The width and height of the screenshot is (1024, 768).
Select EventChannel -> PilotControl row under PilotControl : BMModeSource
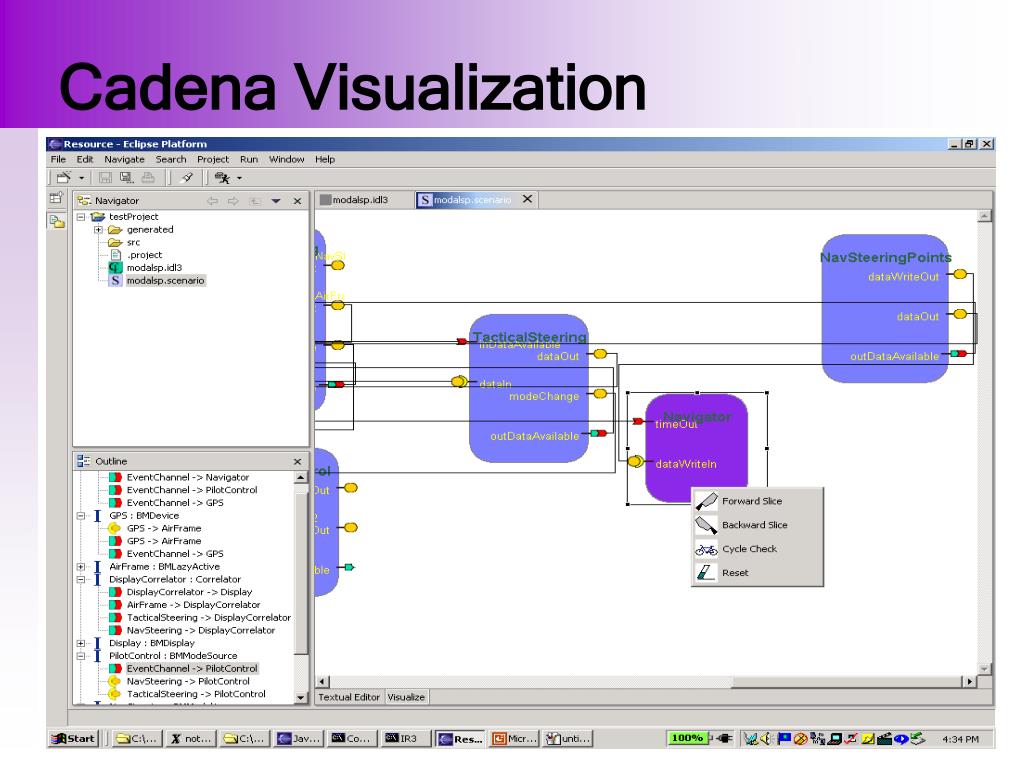coord(192,669)
